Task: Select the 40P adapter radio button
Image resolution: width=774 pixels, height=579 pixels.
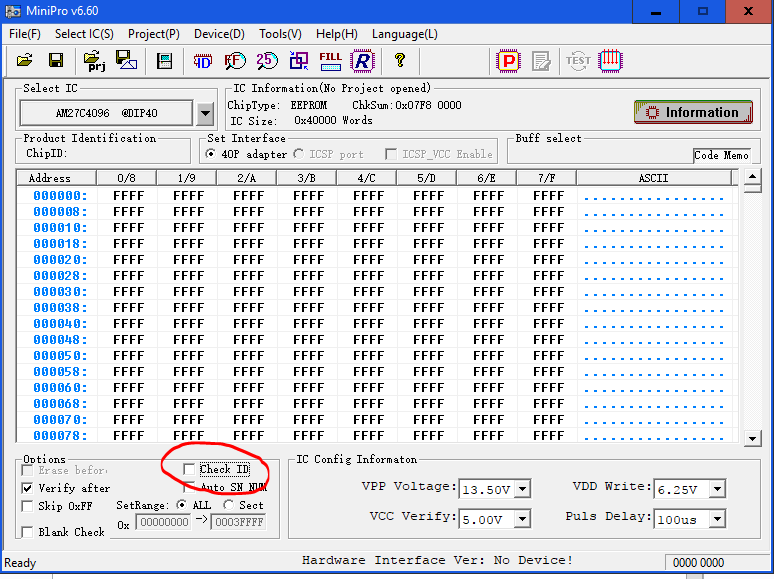Action: (211, 154)
